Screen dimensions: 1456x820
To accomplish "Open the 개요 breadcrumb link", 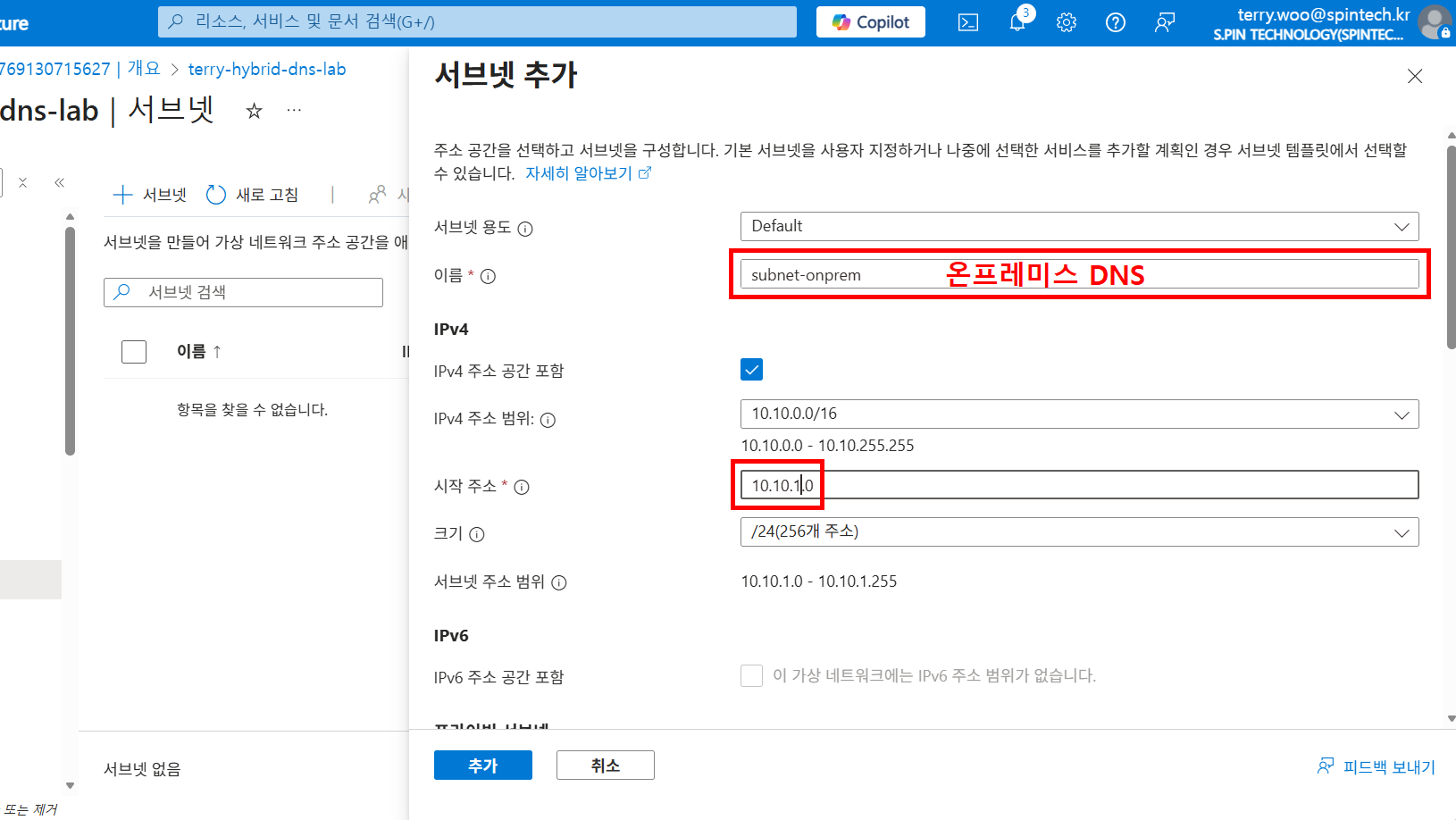I will pos(144,69).
